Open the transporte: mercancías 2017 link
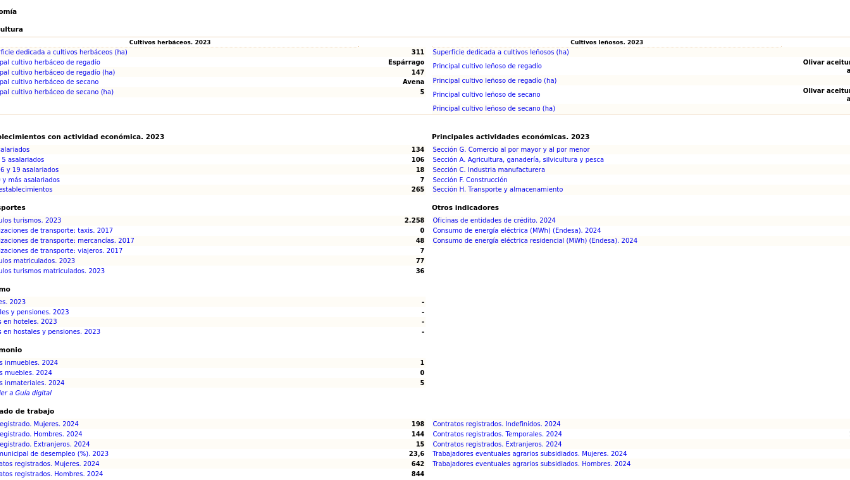 [x=66, y=241]
